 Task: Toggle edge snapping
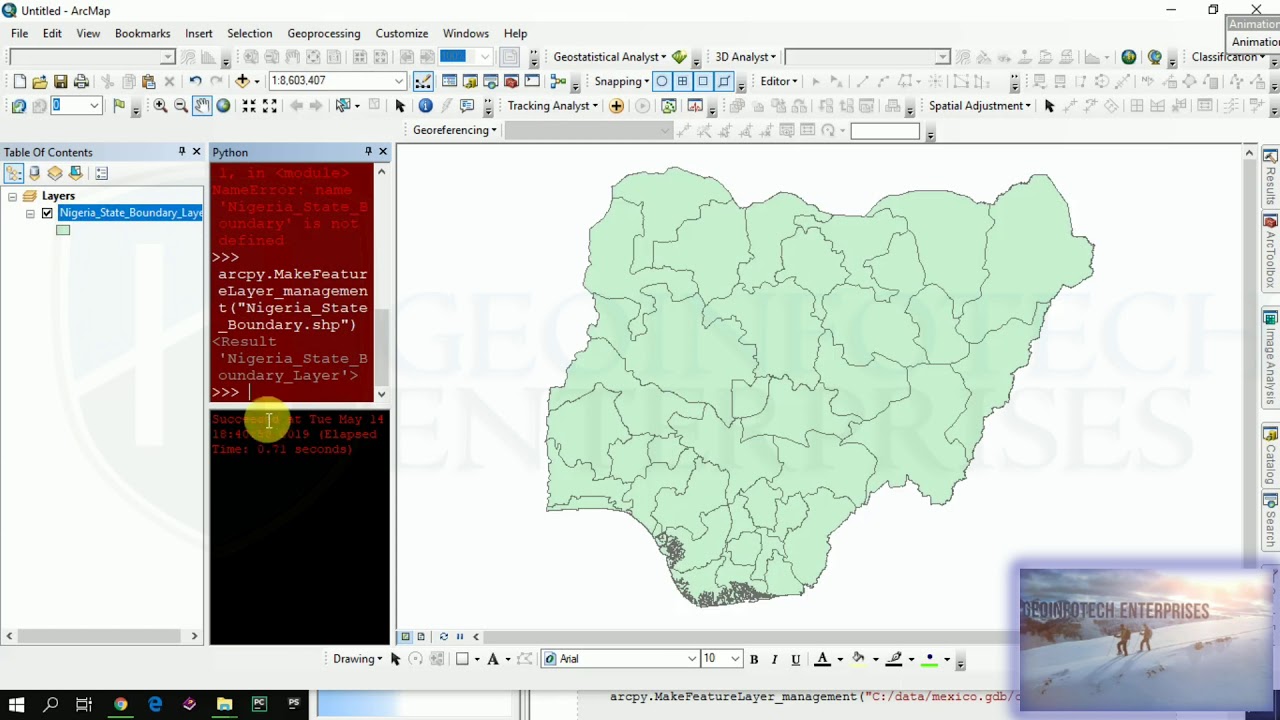(724, 81)
